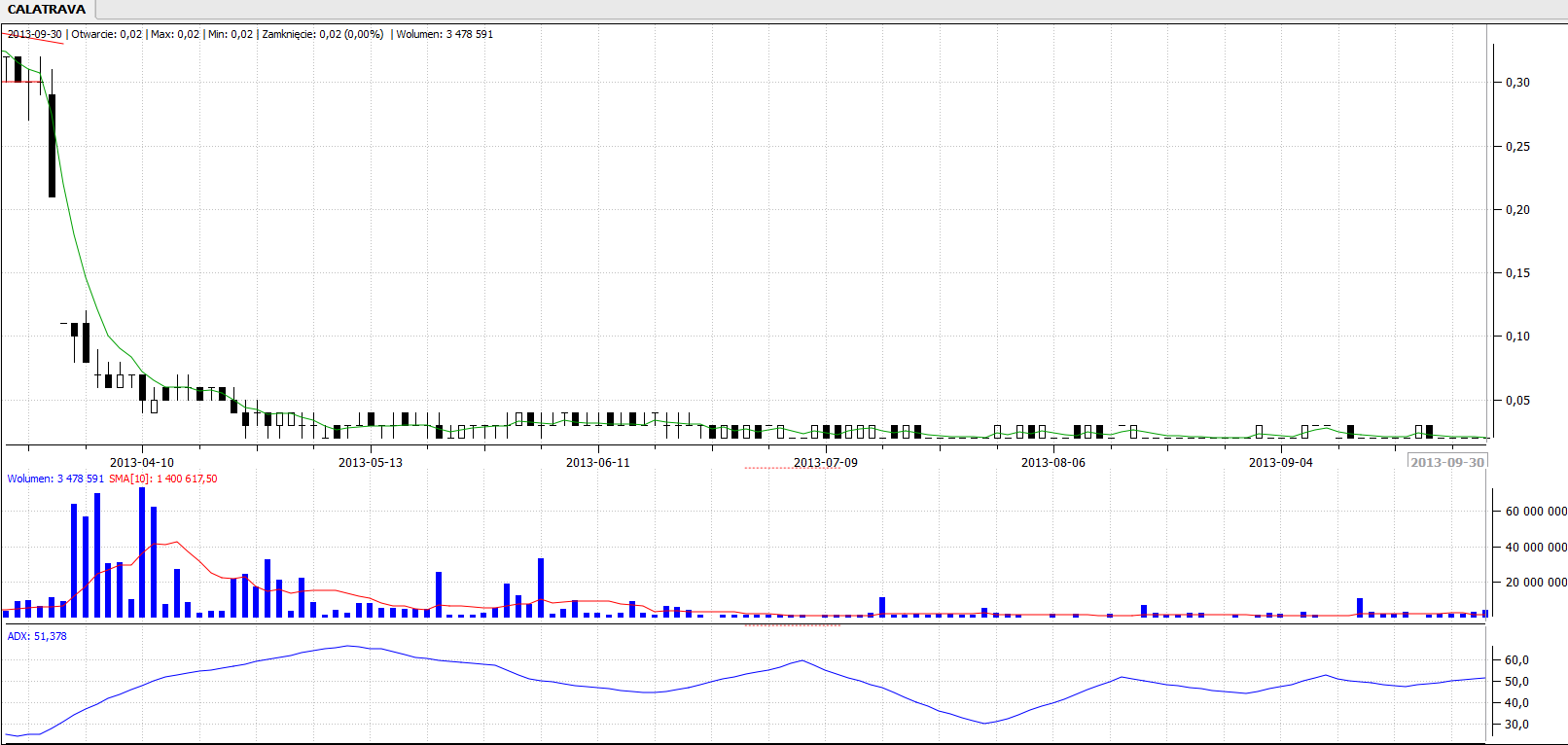Click the 60,0 ADX axis label
1568x745 pixels.
1517,660
